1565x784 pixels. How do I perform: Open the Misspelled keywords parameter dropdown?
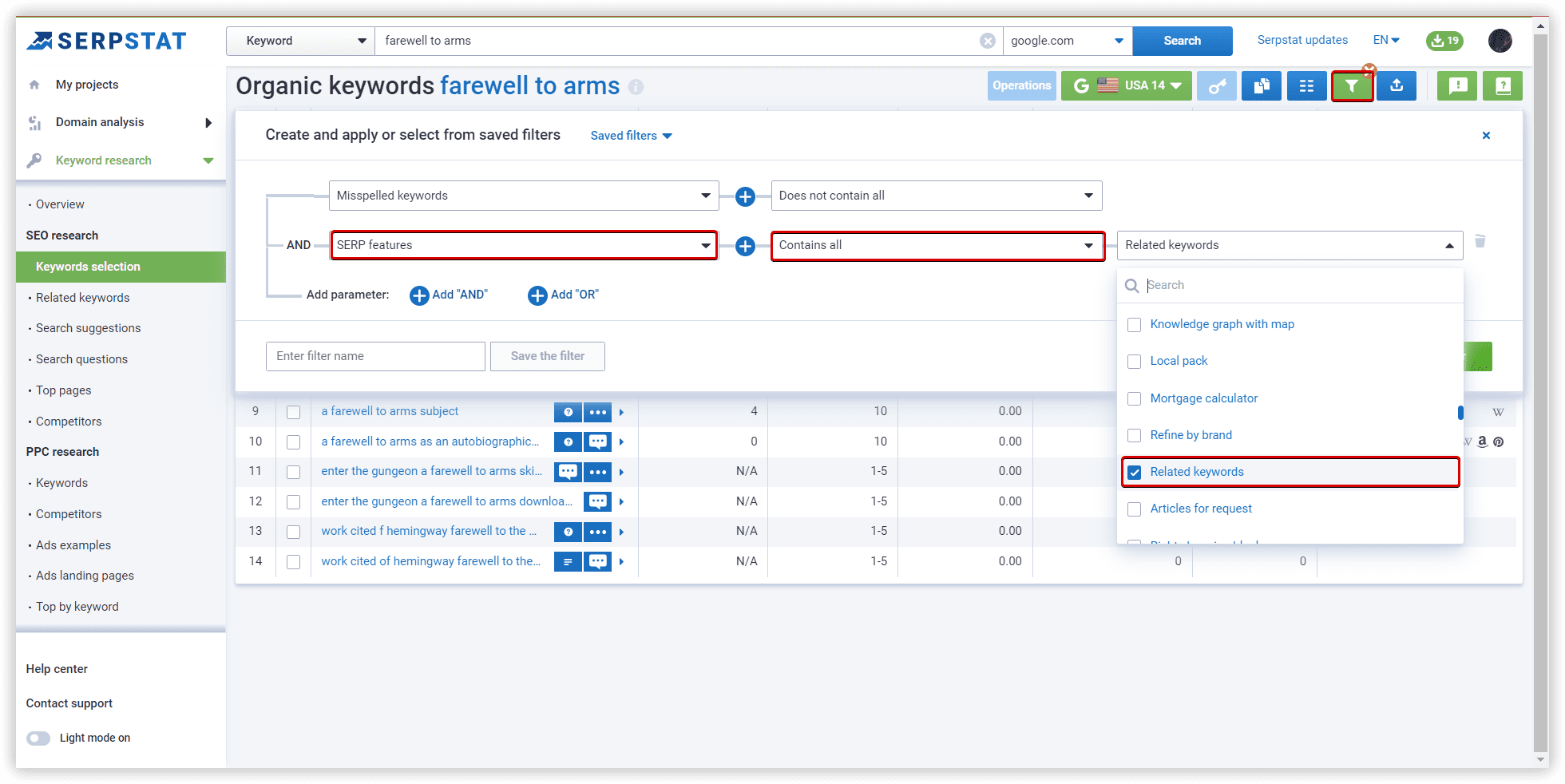pyautogui.click(x=524, y=196)
